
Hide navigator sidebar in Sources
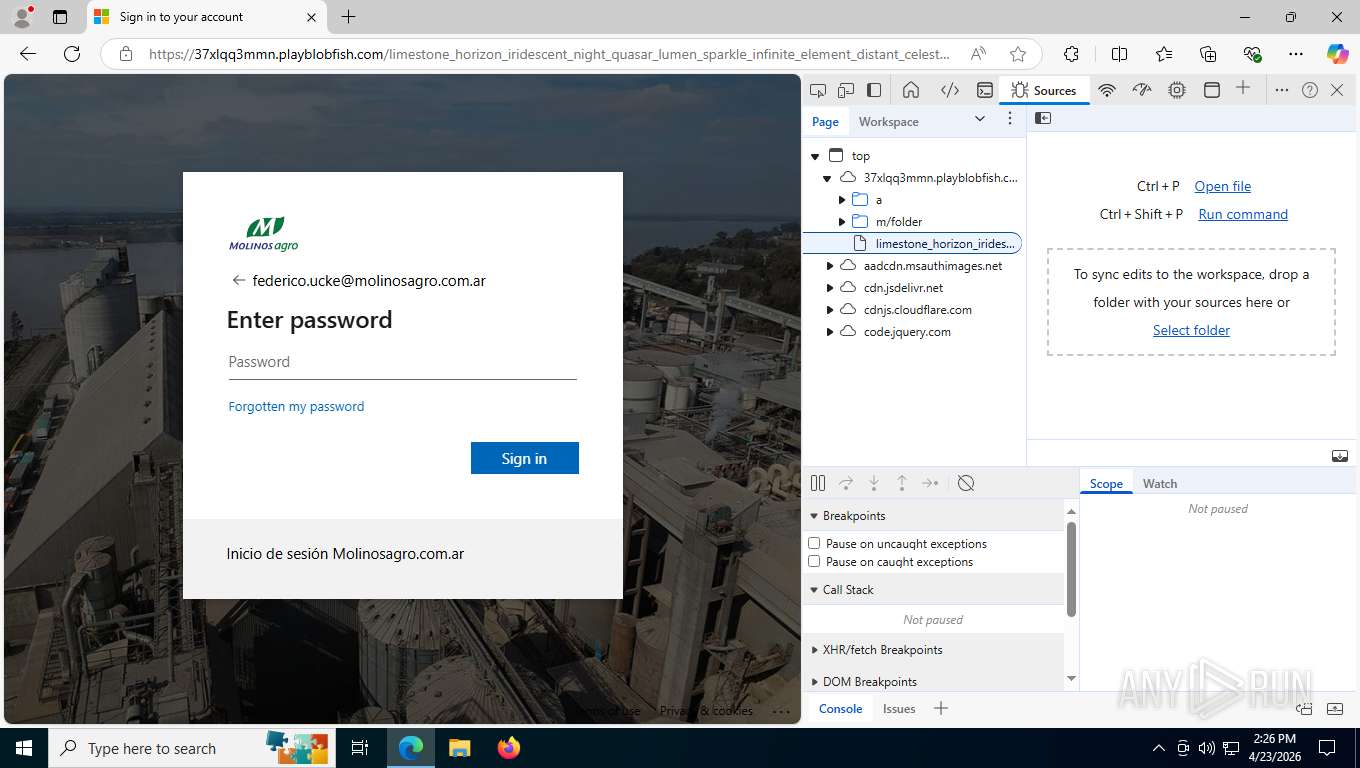click(x=1043, y=118)
